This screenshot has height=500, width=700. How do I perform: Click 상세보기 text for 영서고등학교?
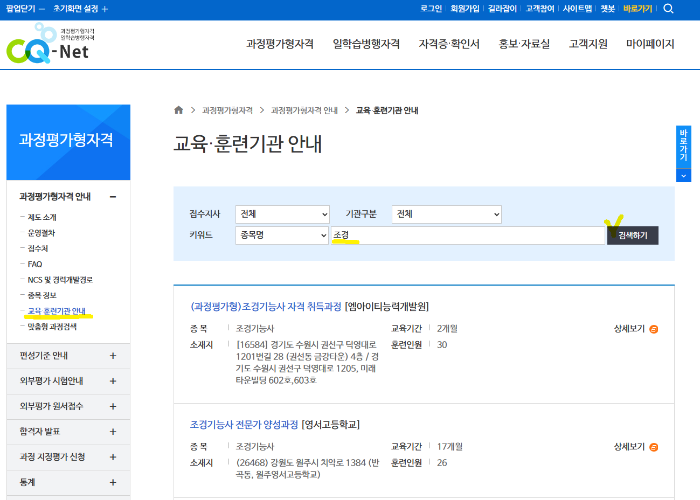(x=629, y=447)
